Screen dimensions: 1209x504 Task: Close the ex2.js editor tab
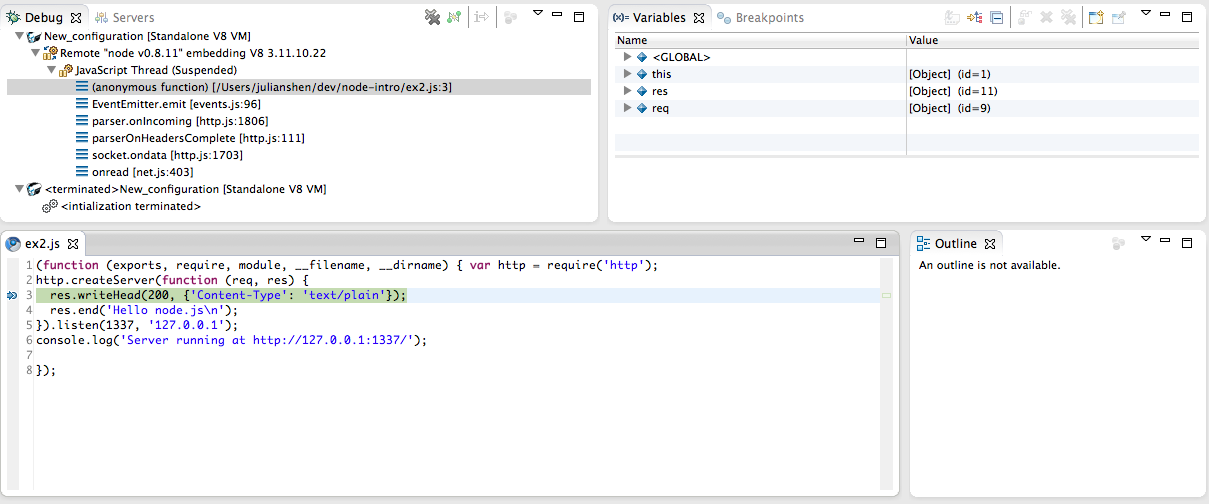click(74, 243)
